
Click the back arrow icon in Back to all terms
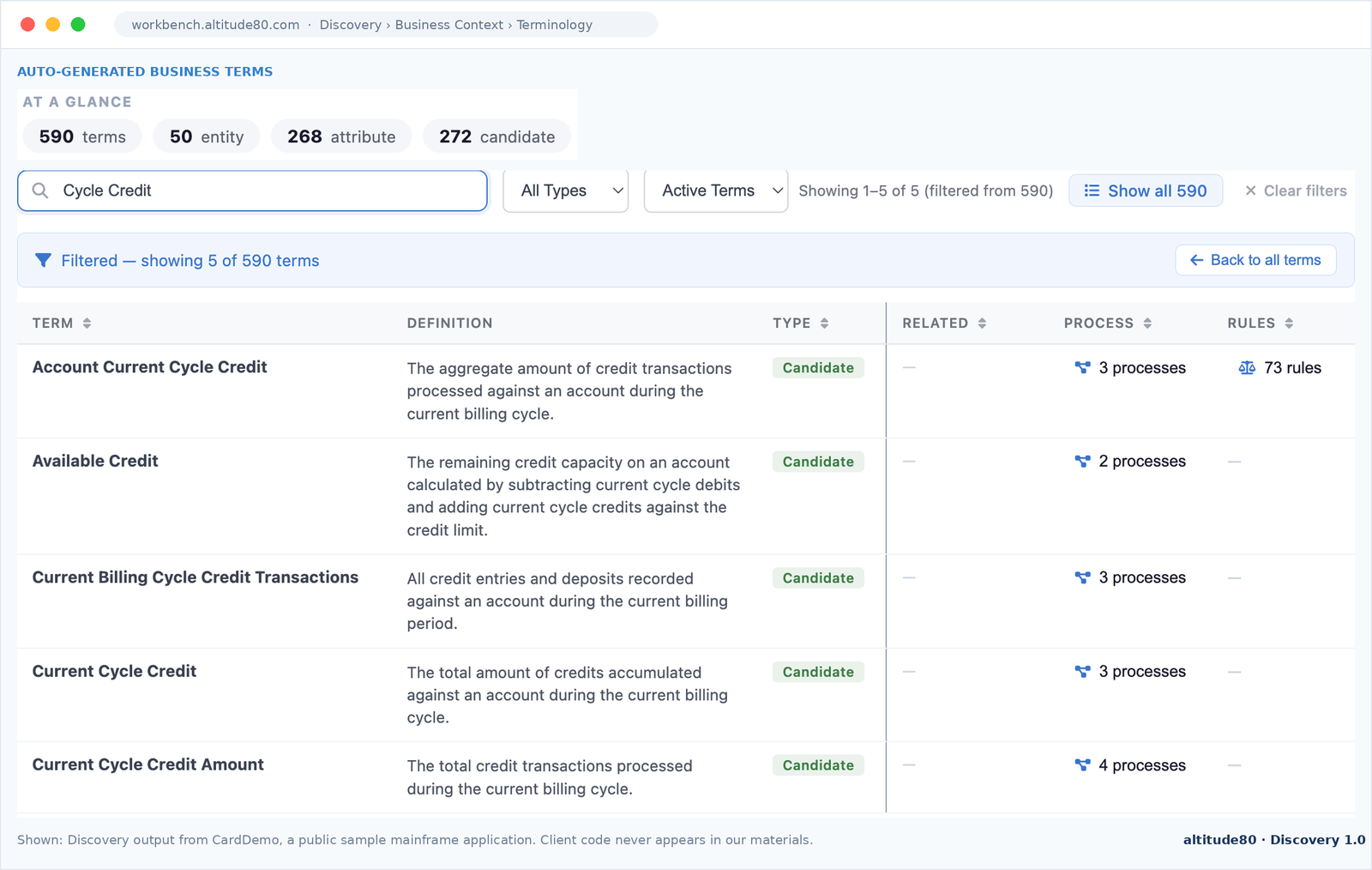(x=1196, y=260)
